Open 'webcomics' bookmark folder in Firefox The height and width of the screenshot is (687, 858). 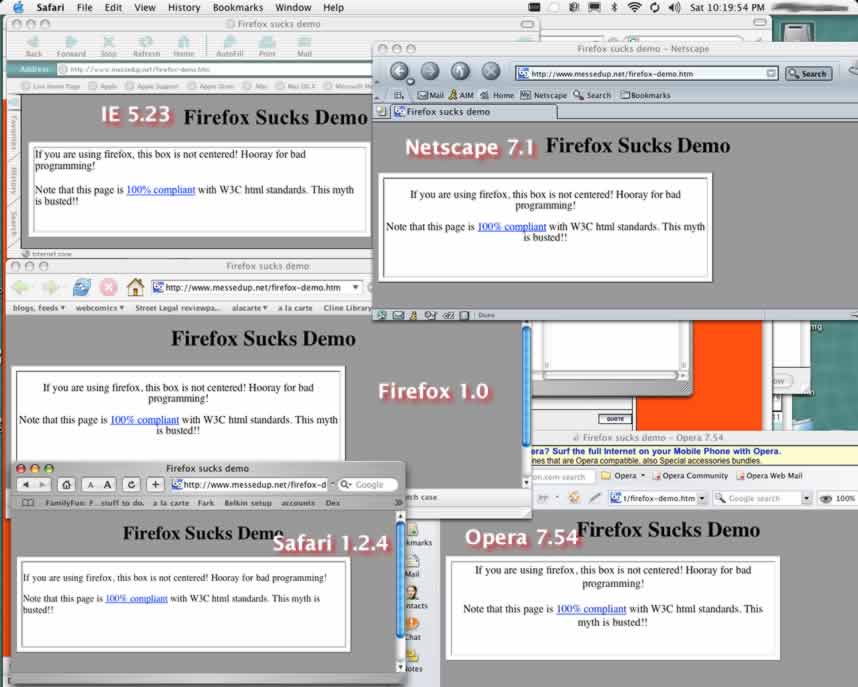[100, 308]
